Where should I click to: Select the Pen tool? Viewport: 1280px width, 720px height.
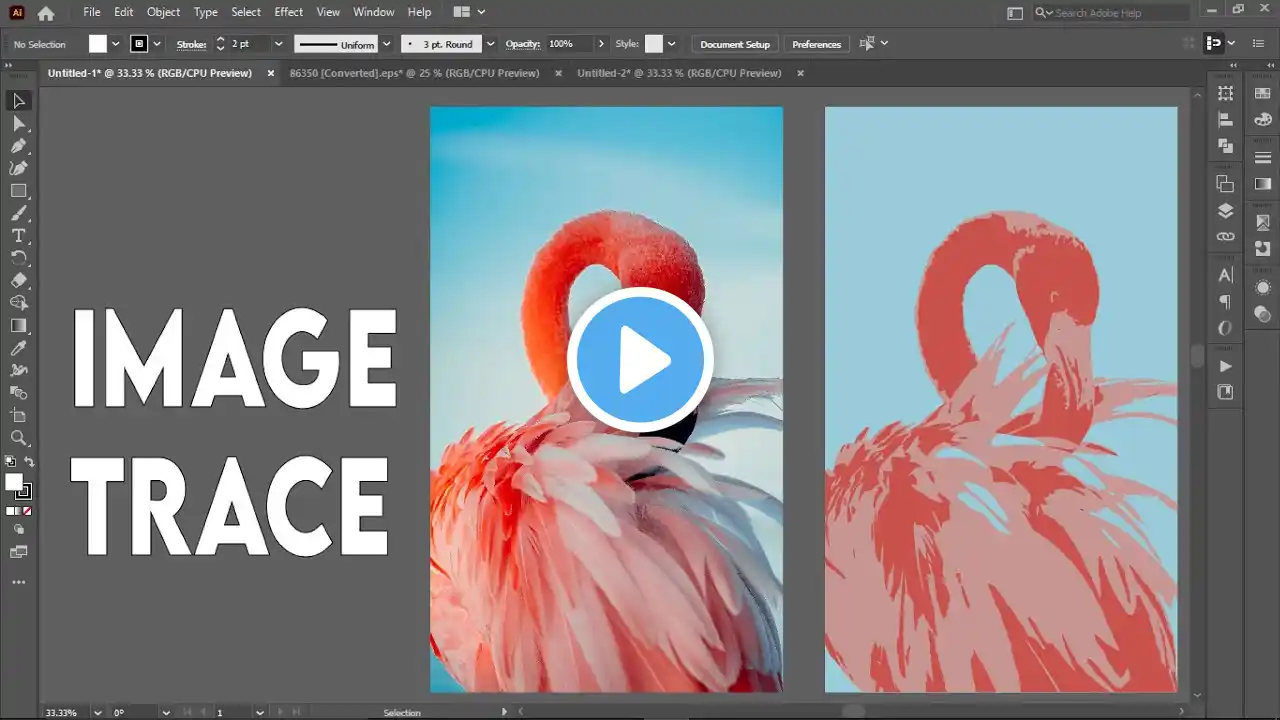18,146
